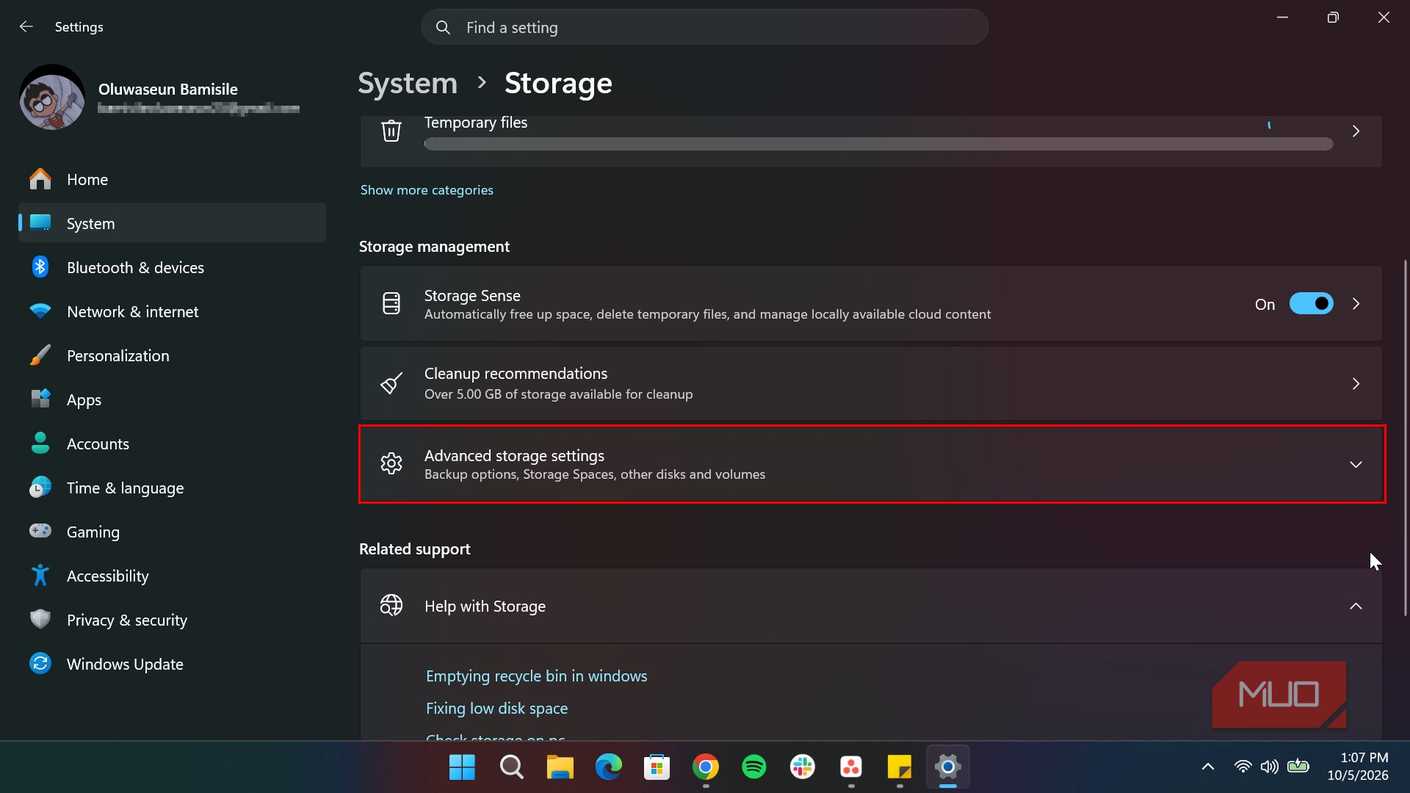Click the Windows Update icon
This screenshot has width=1410, height=793.
(40, 663)
